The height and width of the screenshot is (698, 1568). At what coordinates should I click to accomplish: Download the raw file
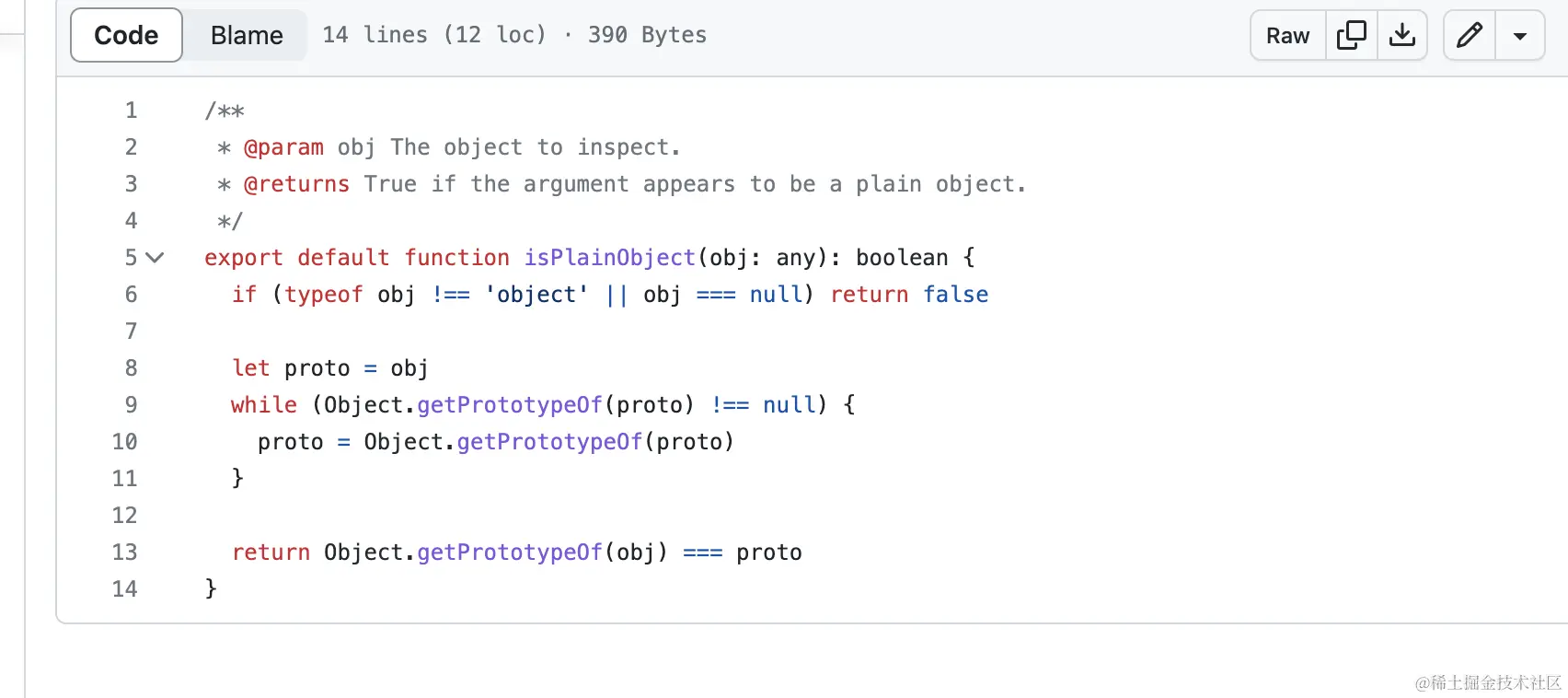pos(1401,35)
